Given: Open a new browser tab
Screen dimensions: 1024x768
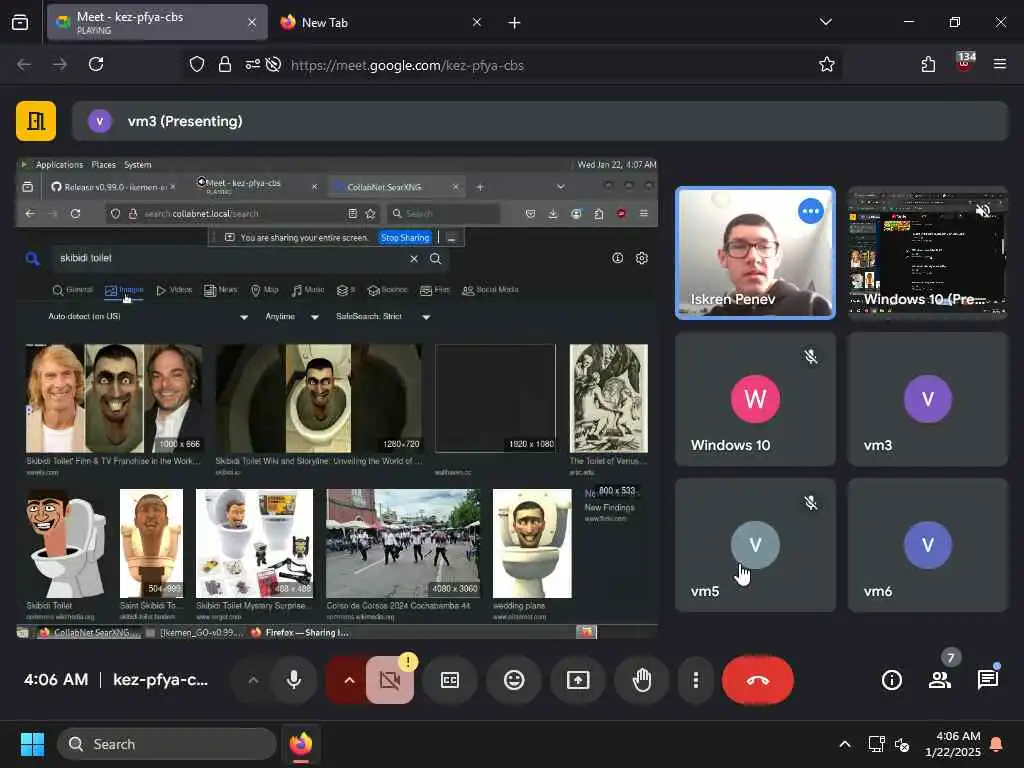Looking at the screenshot, I should pyautogui.click(x=514, y=23).
